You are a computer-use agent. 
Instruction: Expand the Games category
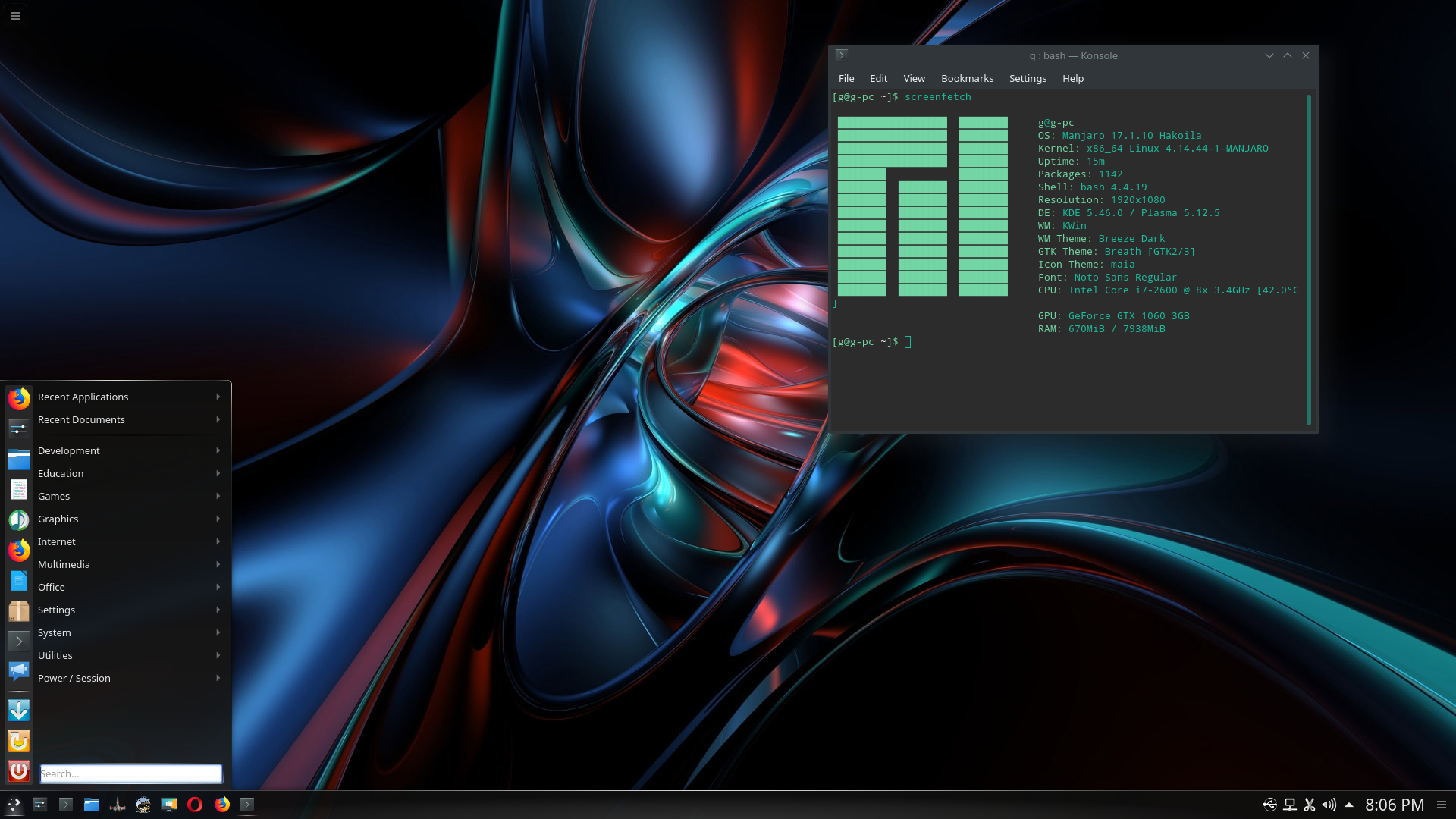click(x=130, y=496)
